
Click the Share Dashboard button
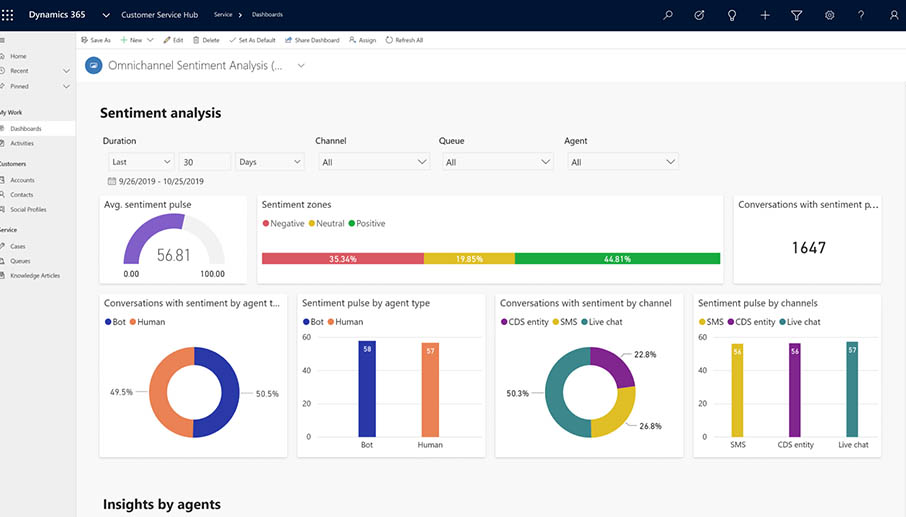pos(312,40)
